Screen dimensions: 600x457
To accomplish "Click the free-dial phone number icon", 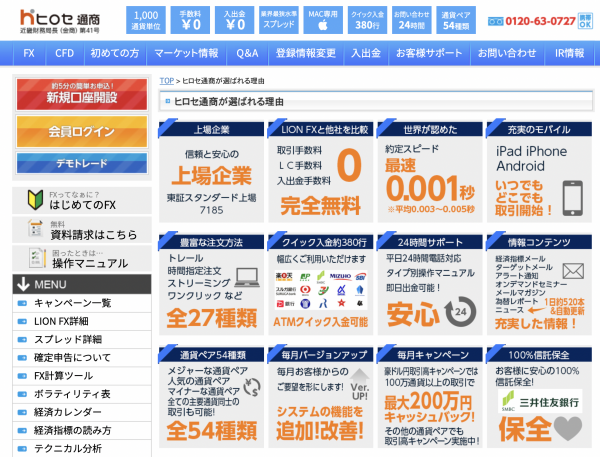I will click(x=496, y=21).
